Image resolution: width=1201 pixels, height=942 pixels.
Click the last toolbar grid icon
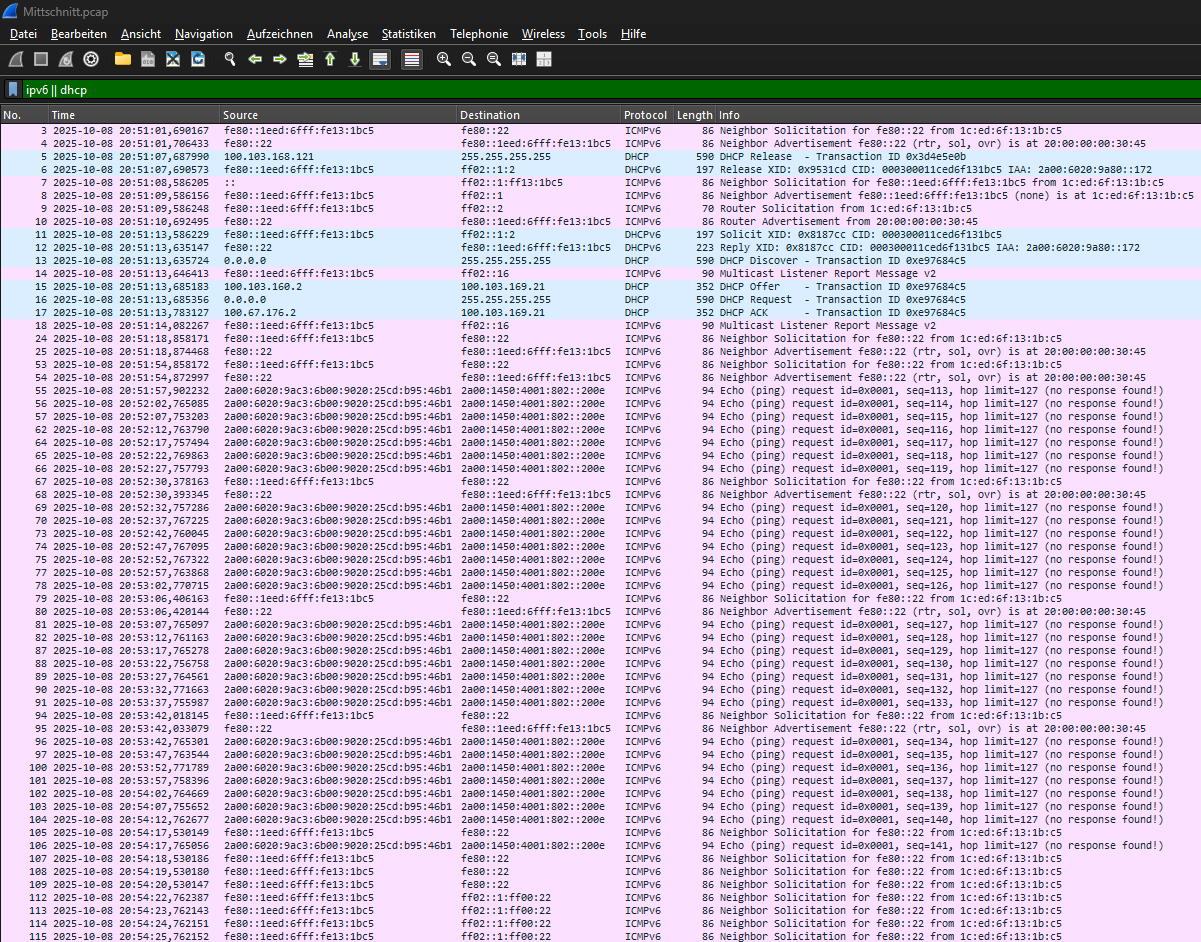544,59
